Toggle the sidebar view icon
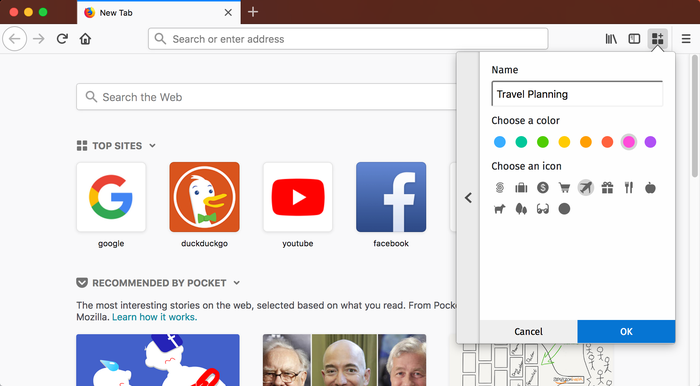This screenshot has width=700, height=386. pos(634,39)
